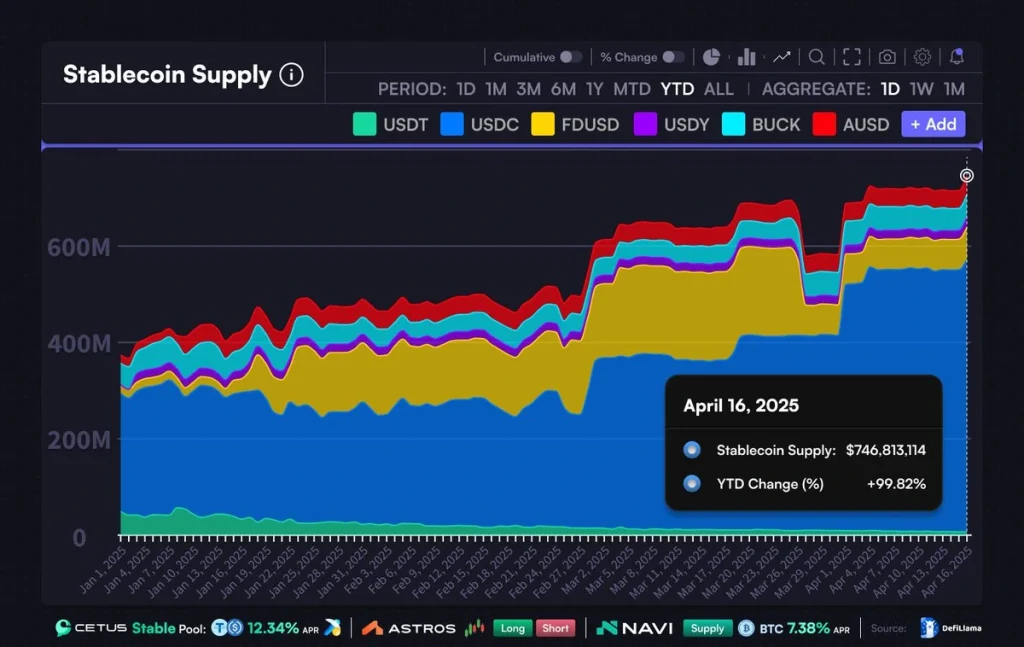The image size is (1024, 647).
Task: Turn on the % Change switch
Action: pos(673,57)
